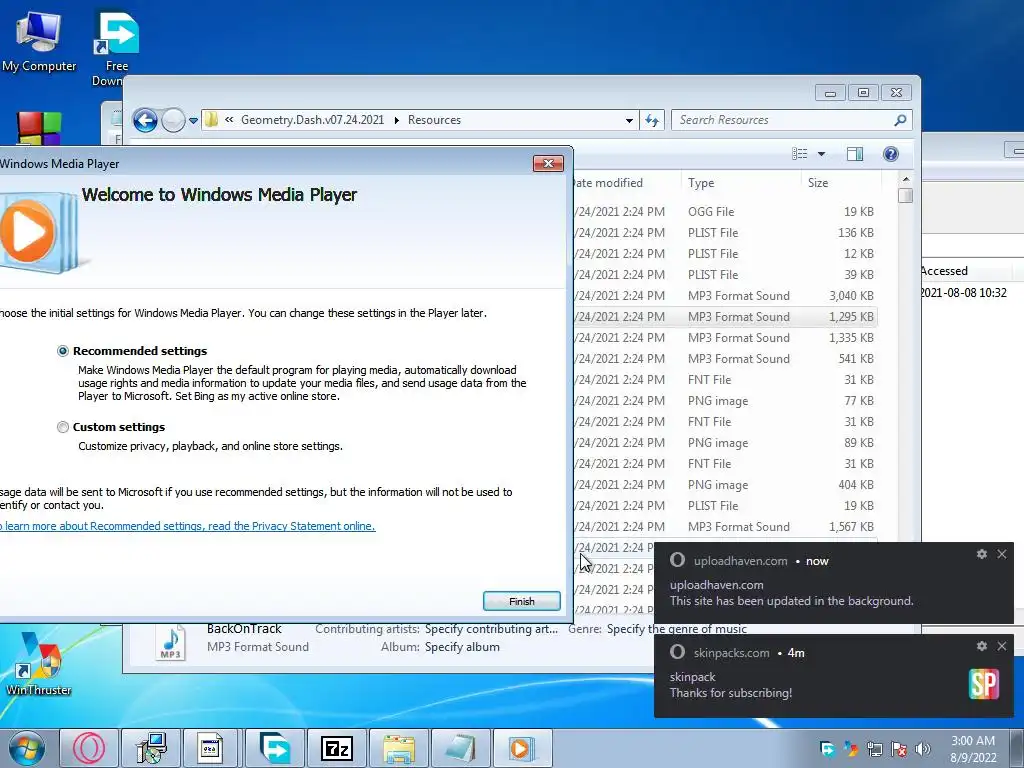
Task: Open the recent pages dropdown arrow in Explorer
Action: click(193, 121)
